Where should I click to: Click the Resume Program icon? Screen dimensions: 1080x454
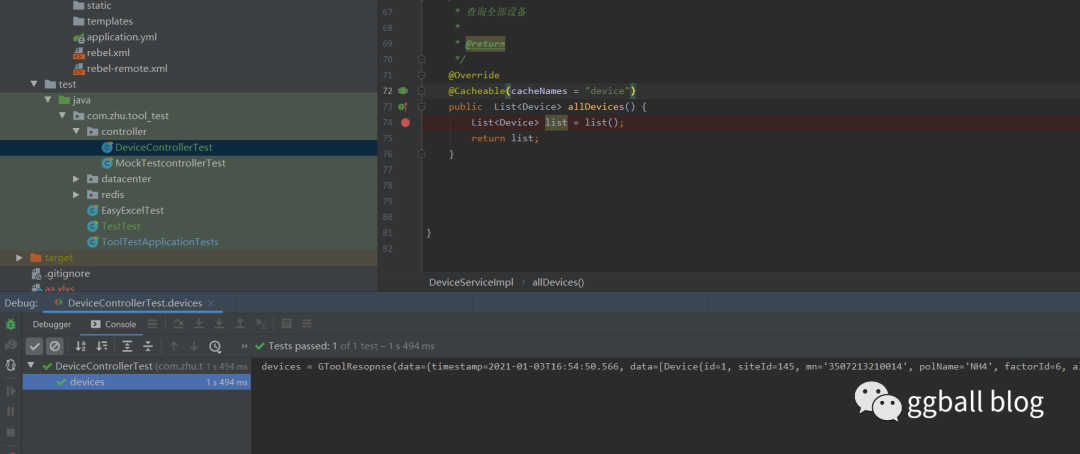[10, 391]
